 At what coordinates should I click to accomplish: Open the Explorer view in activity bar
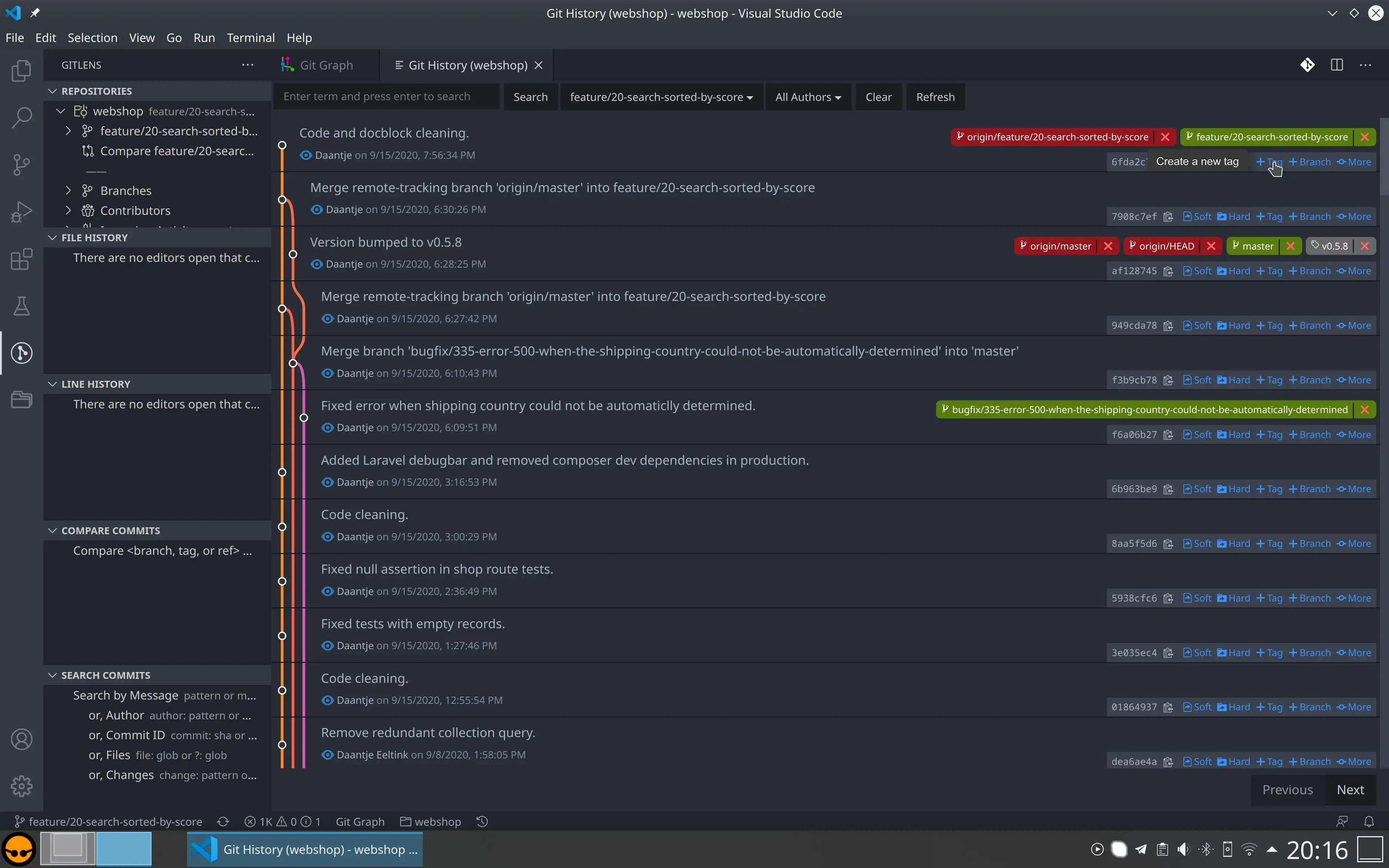[21, 71]
